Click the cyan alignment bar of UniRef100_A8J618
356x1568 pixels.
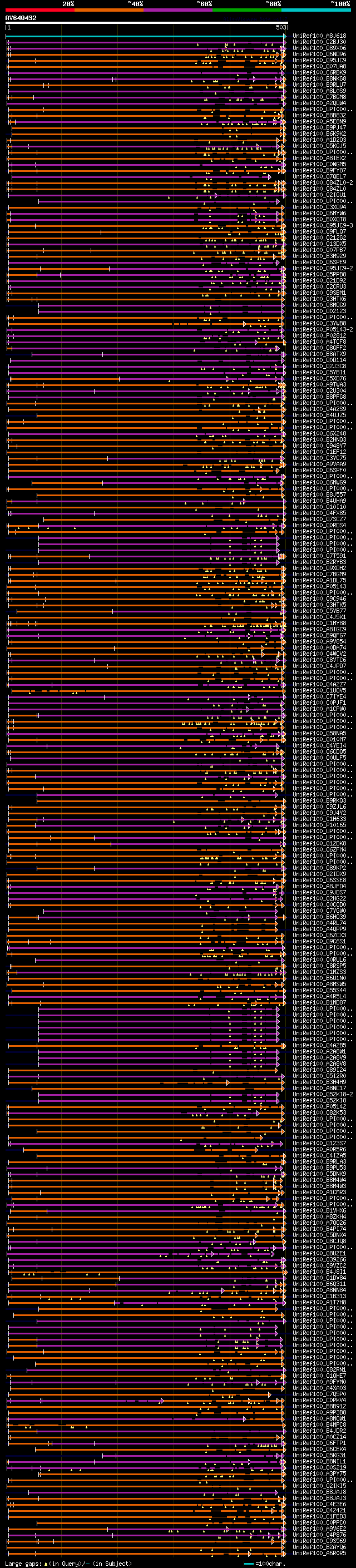click(x=145, y=36)
